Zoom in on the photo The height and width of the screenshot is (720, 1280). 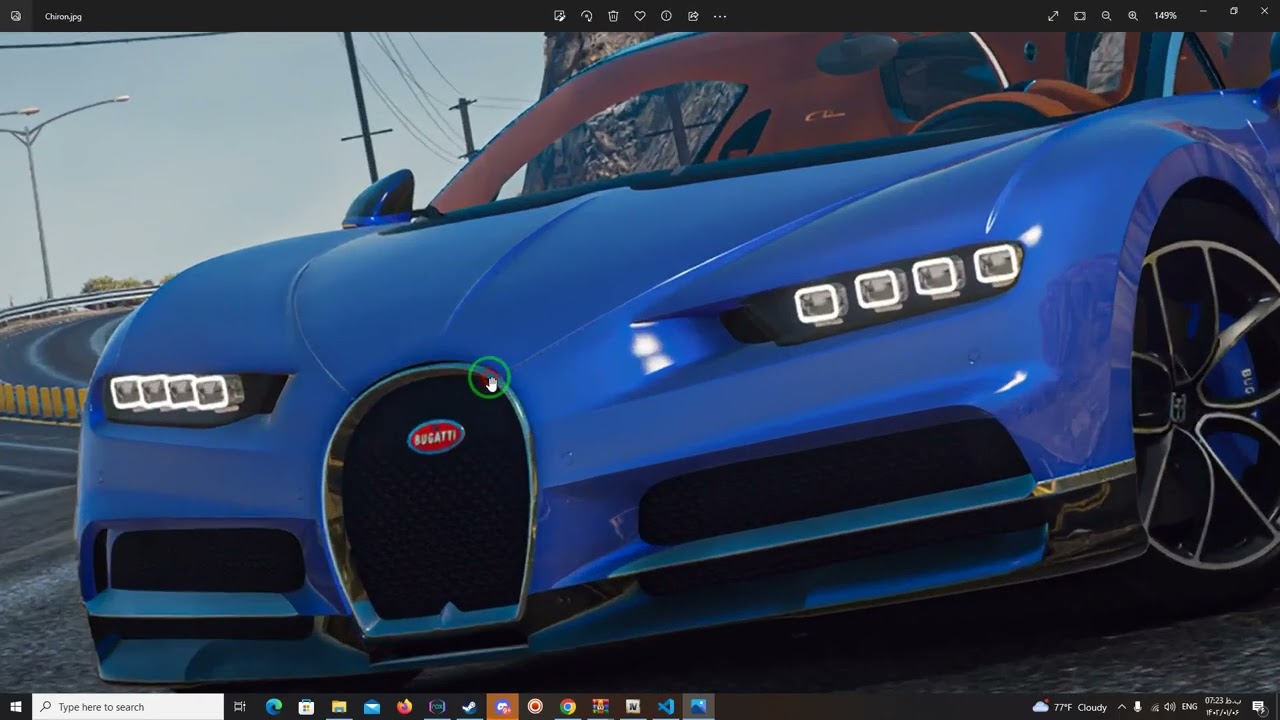1133,16
